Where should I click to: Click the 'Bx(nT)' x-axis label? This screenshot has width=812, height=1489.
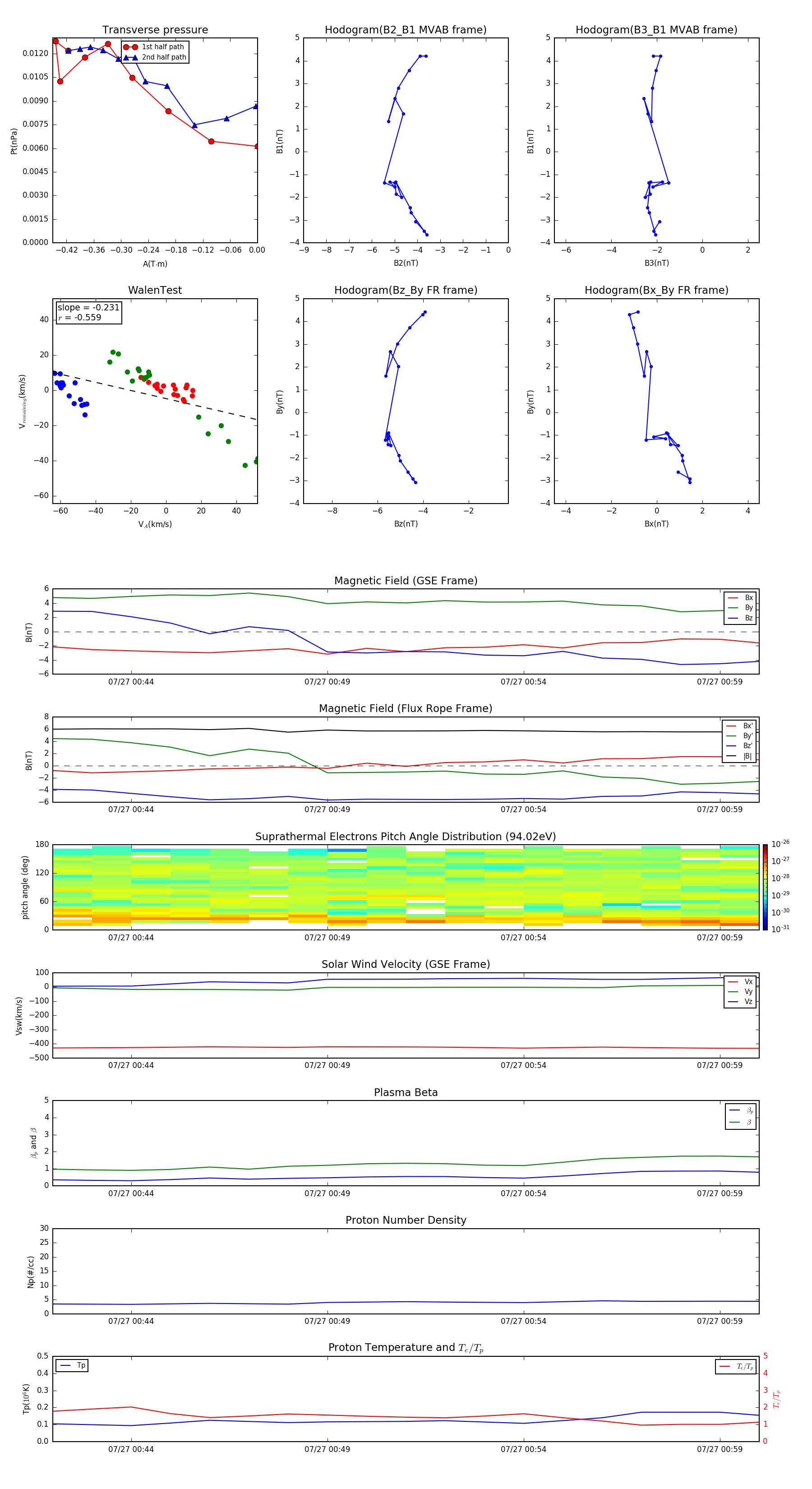(x=656, y=524)
